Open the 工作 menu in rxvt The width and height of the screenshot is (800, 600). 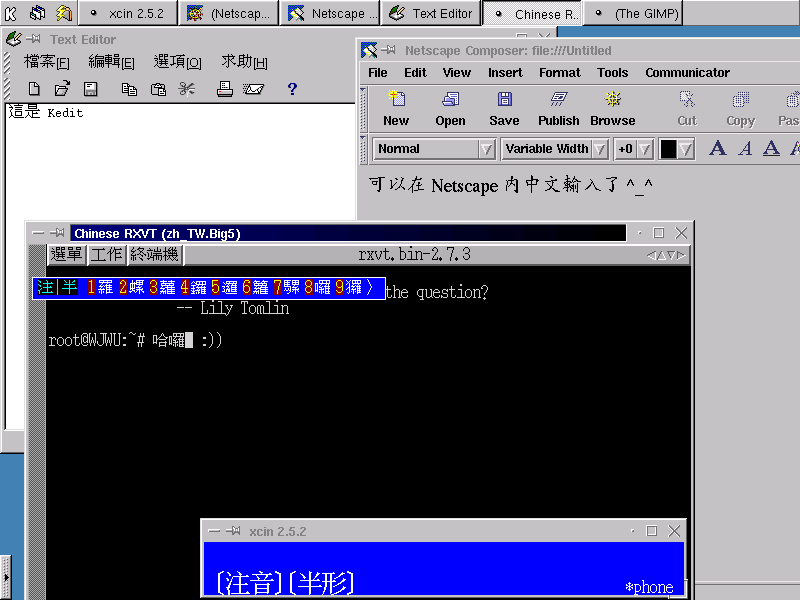click(x=106, y=255)
